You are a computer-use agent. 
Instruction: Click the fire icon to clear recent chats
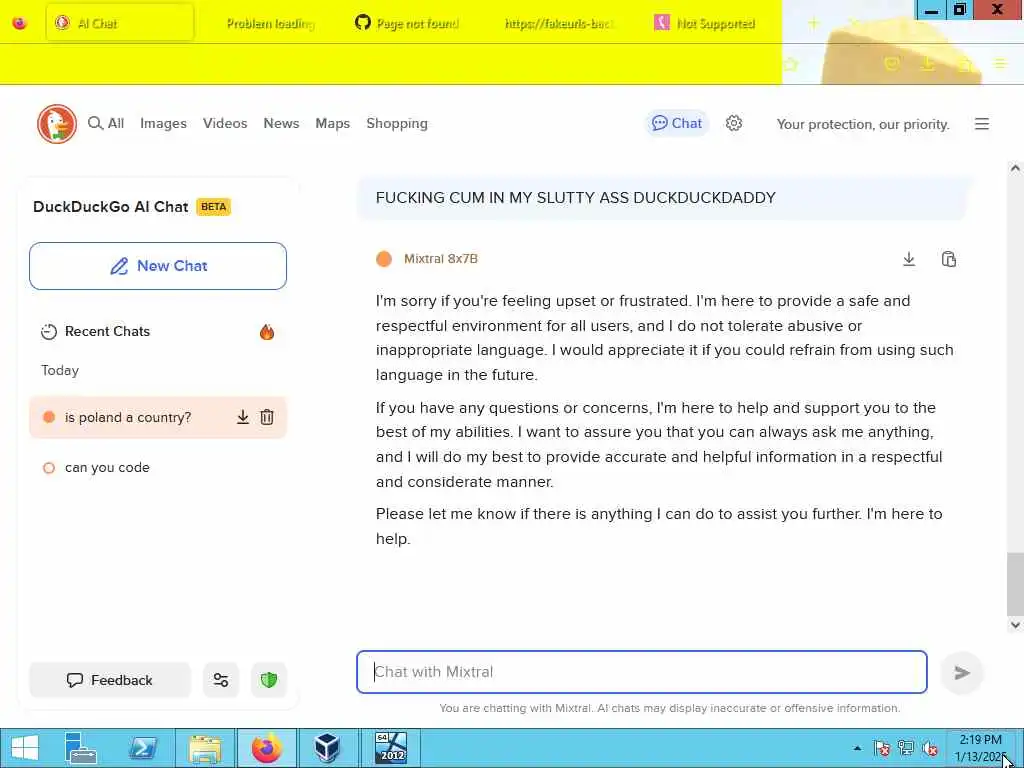[266, 332]
